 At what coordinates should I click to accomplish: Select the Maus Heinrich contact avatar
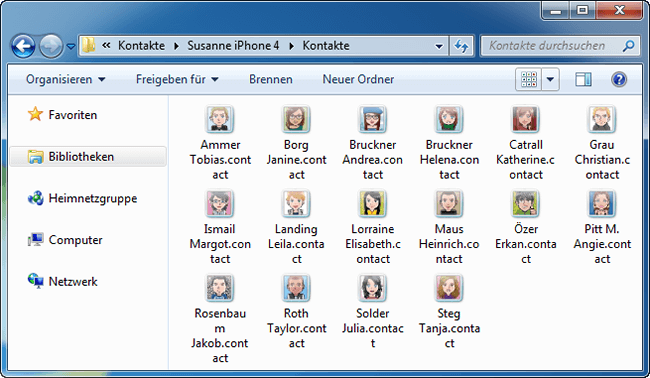(x=449, y=204)
